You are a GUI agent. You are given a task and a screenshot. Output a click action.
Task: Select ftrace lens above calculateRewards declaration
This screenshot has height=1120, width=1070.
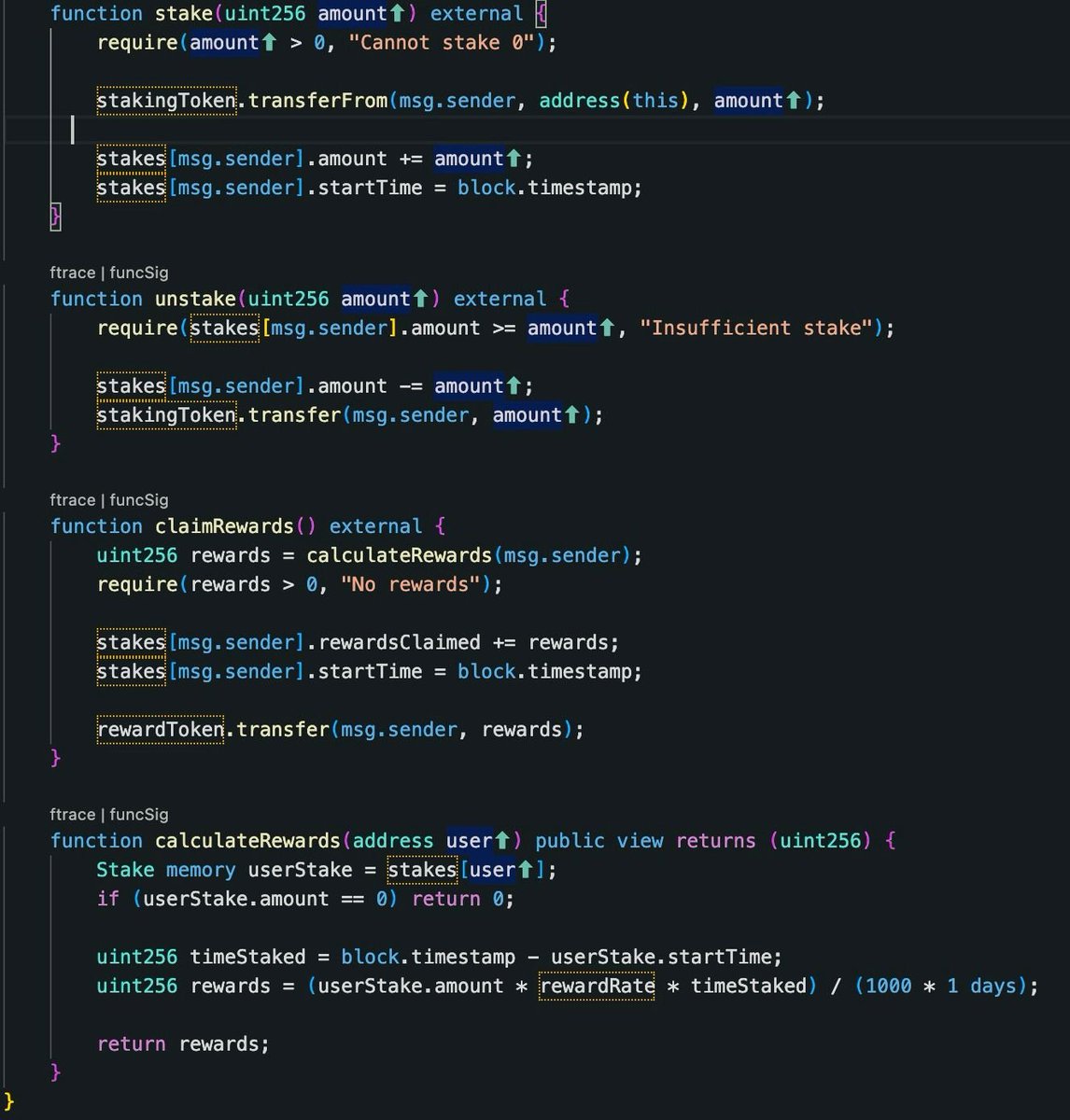pyautogui.click(x=73, y=814)
